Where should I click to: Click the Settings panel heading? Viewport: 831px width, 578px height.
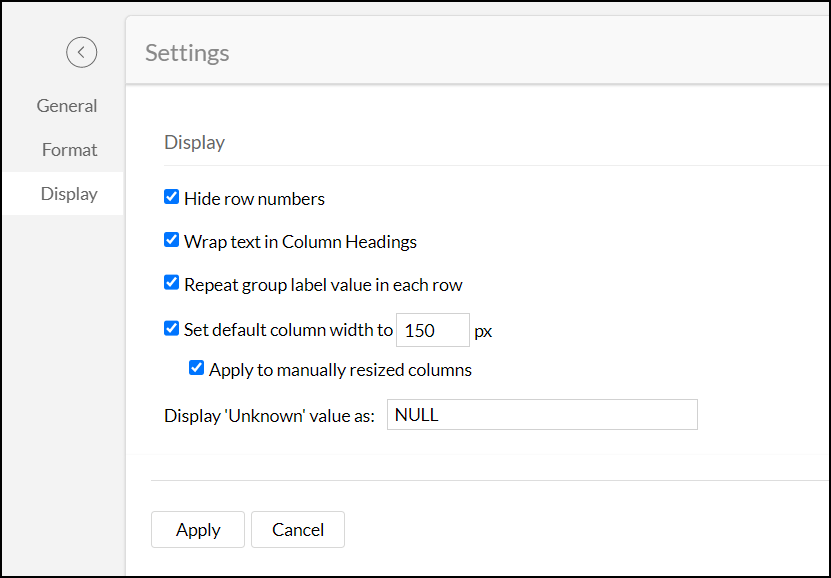[187, 52]
